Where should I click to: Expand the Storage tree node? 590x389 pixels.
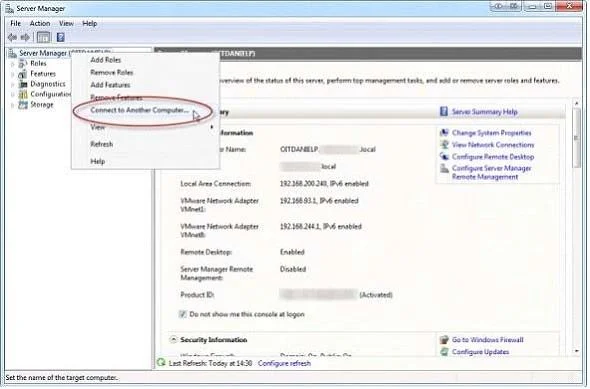click(x=12, y=105)
